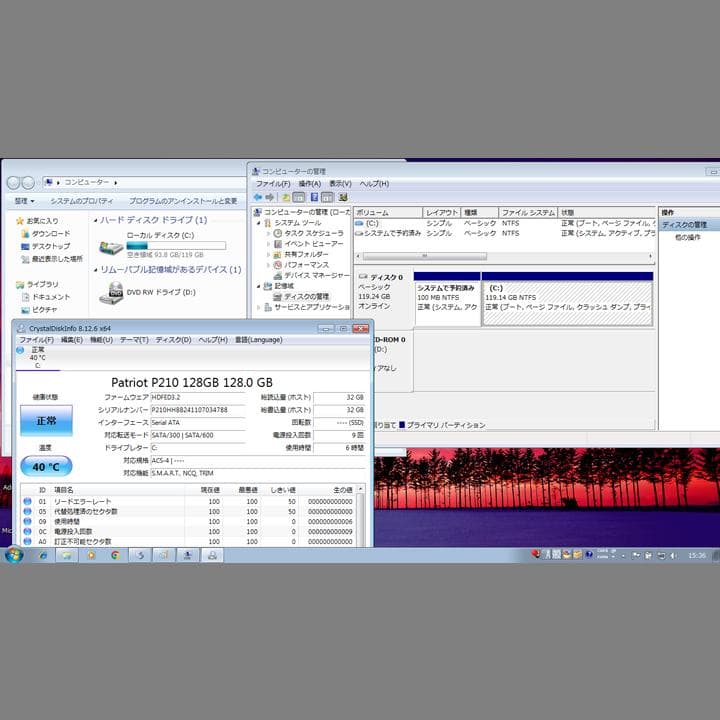Click ボリューム column header

(x=388, y=213)
